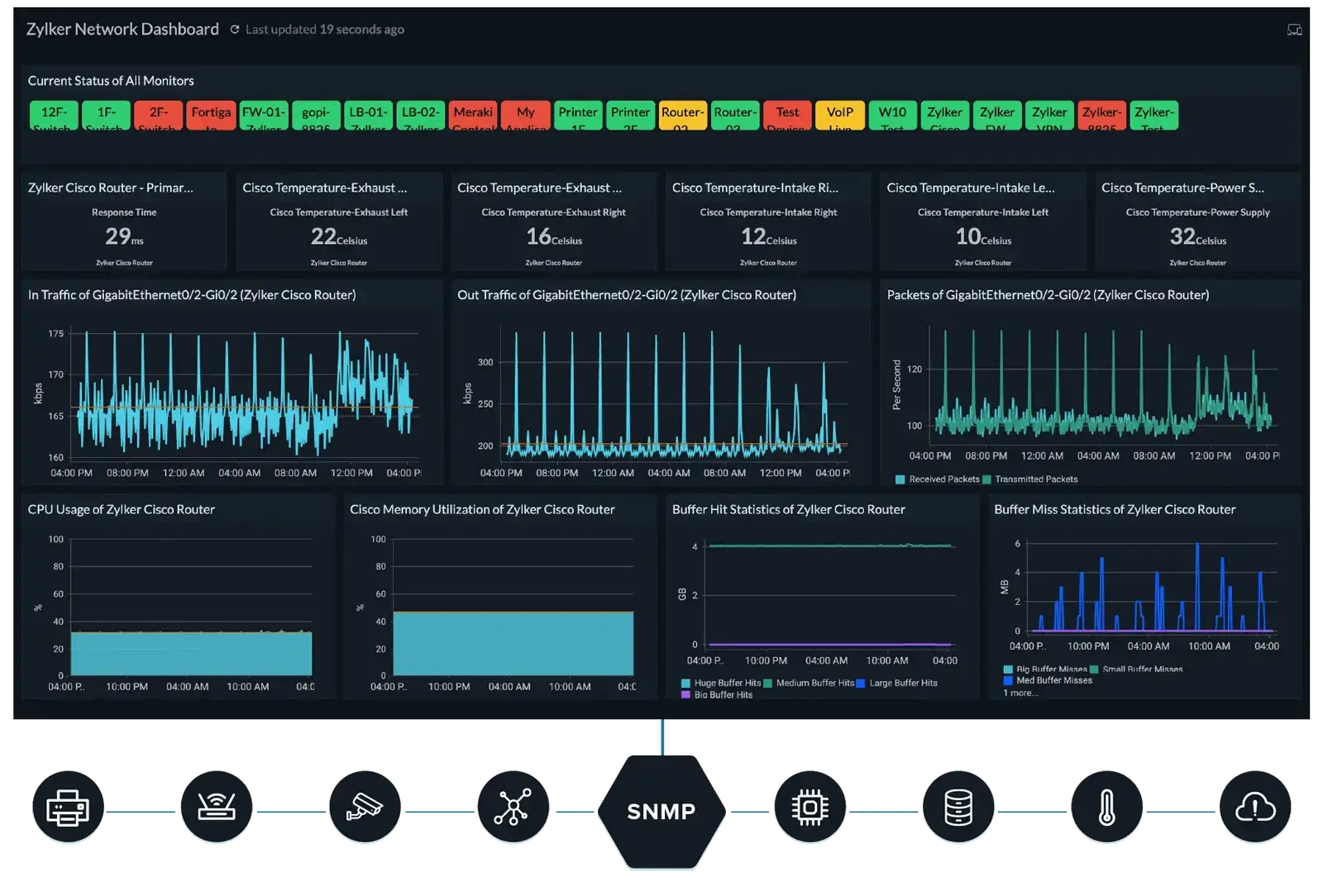This screenshot has height=896, width=1323.
Task: Open Power Supply 32 Celsius widget
Action: [x=1198, y=222]
